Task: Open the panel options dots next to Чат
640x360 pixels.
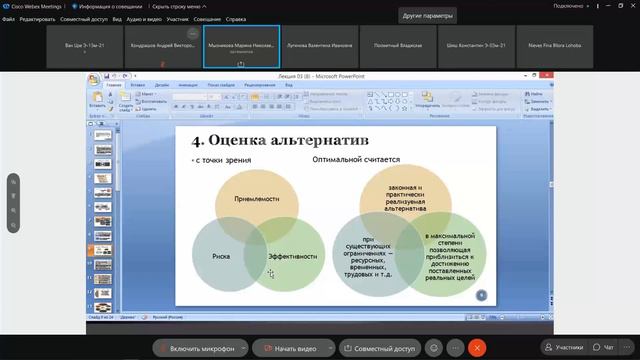Action: coord(627,347)
